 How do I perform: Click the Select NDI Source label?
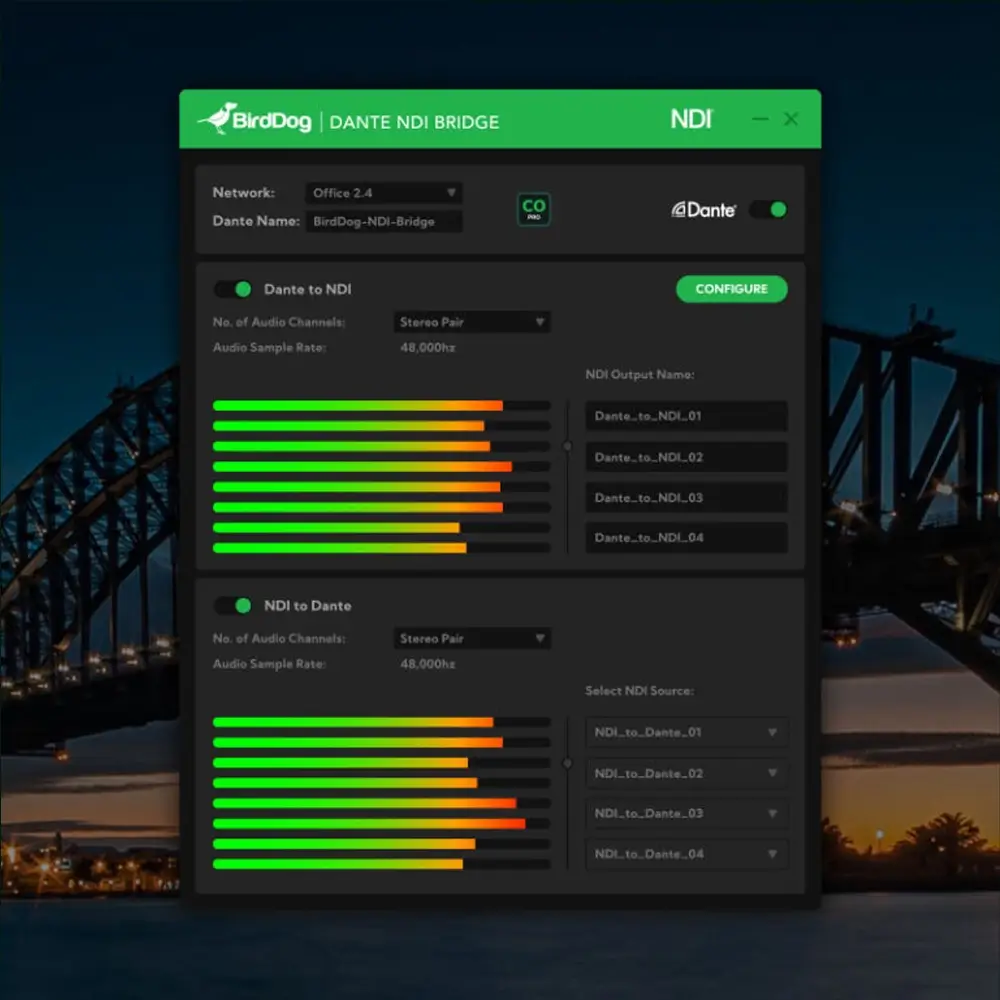tap(640, 691)
